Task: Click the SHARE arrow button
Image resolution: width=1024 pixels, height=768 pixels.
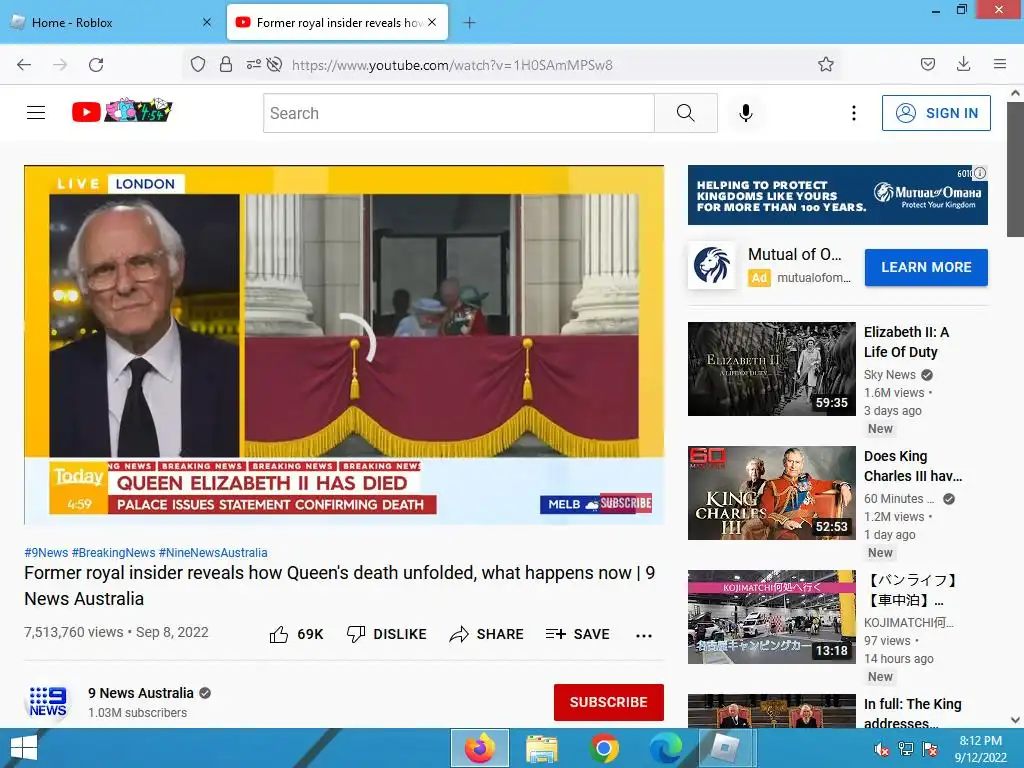Action: pyautogui.click(x=487, y=634)
